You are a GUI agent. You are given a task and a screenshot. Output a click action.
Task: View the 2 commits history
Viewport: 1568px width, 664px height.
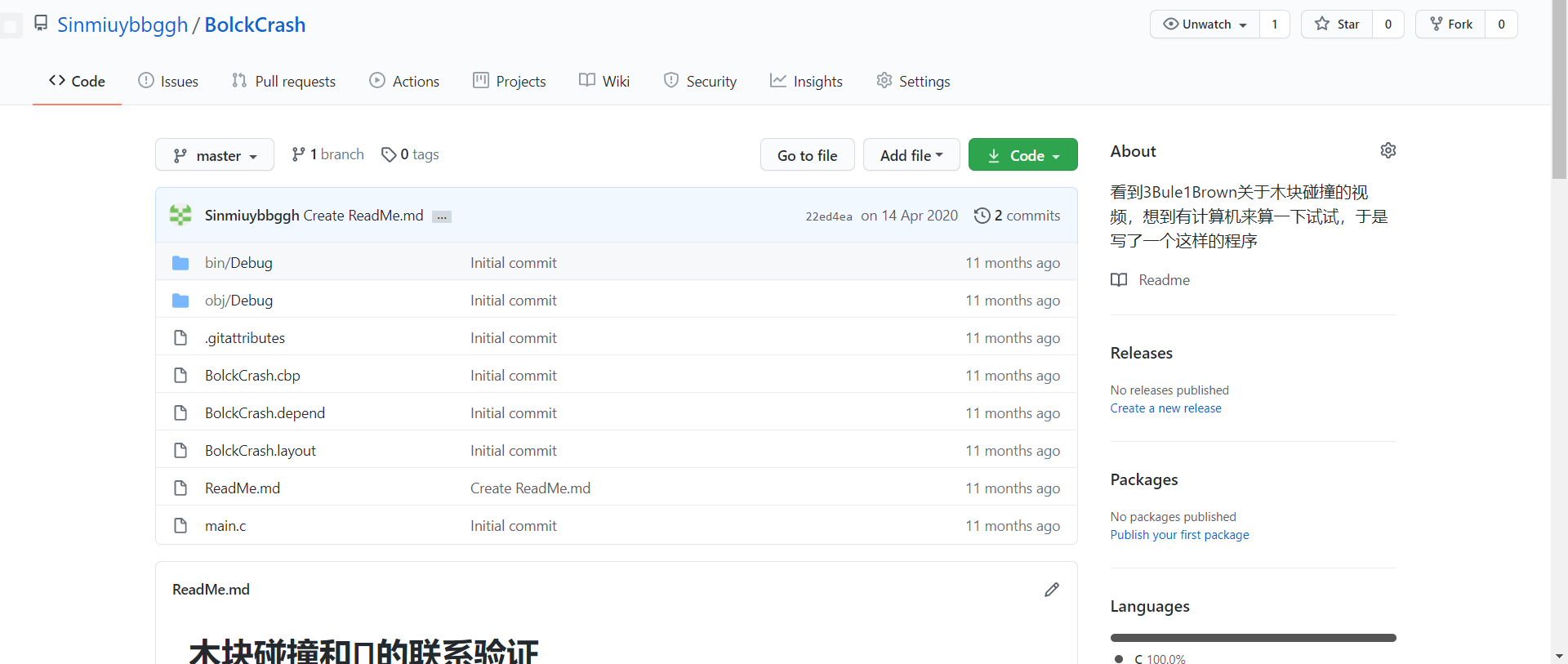1018,216
